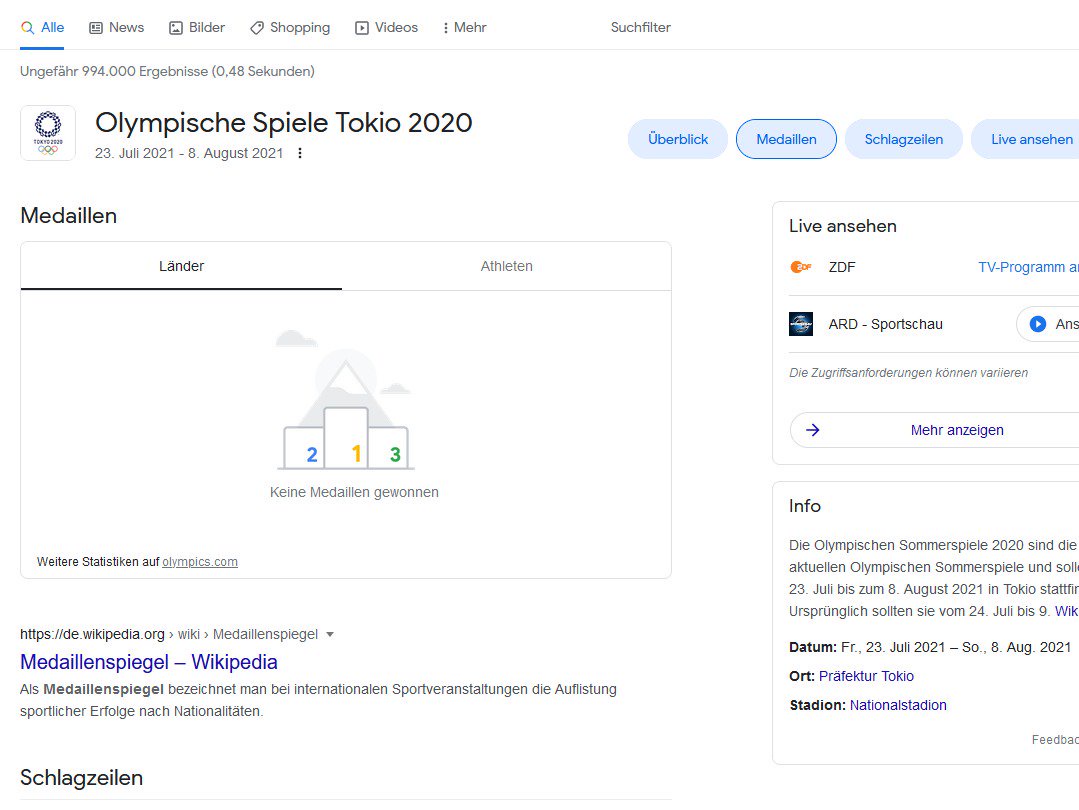This screenshot has width=1079, height=810.
Task: Open the News search tab
Action: coord(116,28)
